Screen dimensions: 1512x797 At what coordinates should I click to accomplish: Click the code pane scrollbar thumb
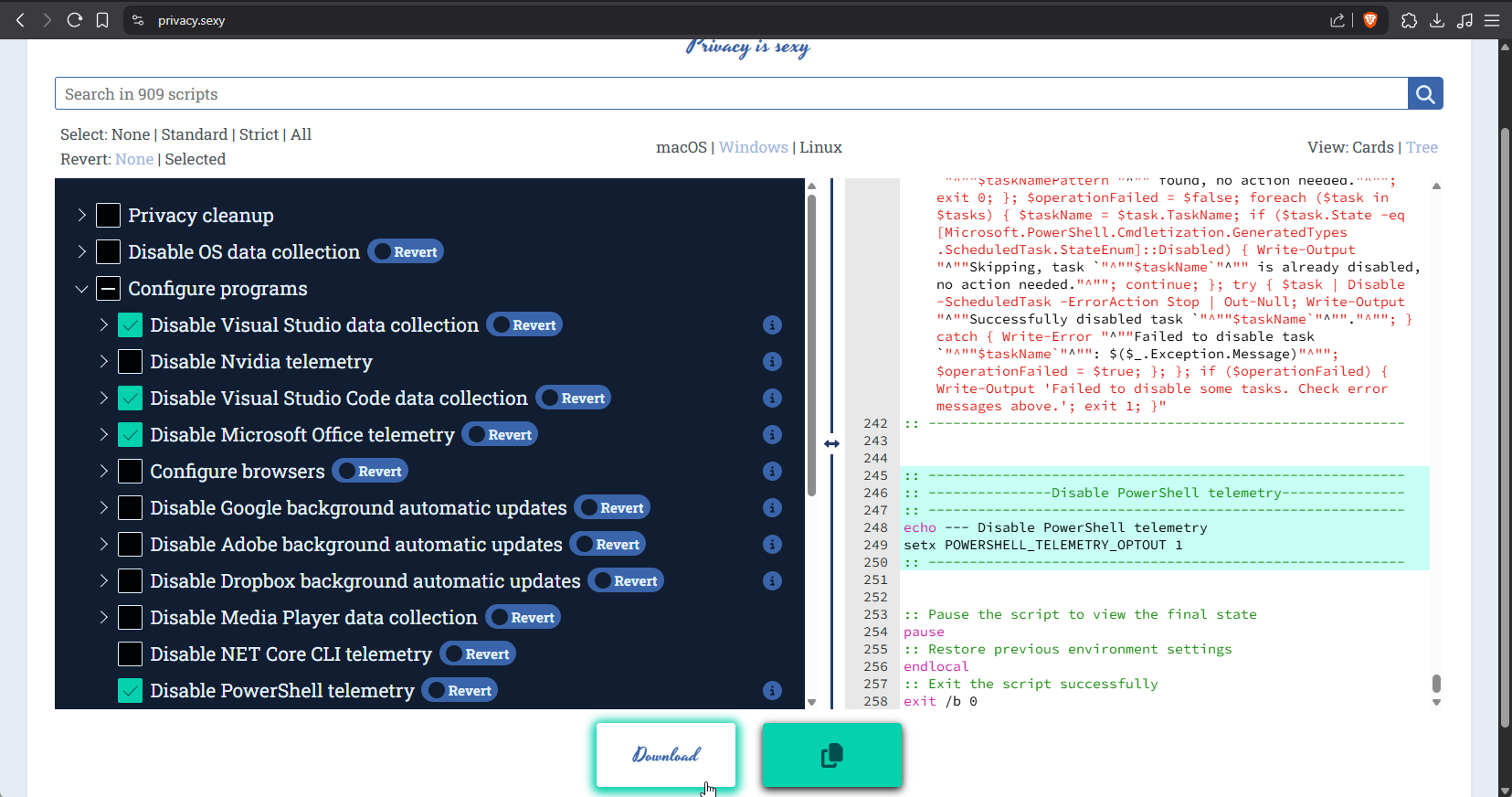(1436, 684)
